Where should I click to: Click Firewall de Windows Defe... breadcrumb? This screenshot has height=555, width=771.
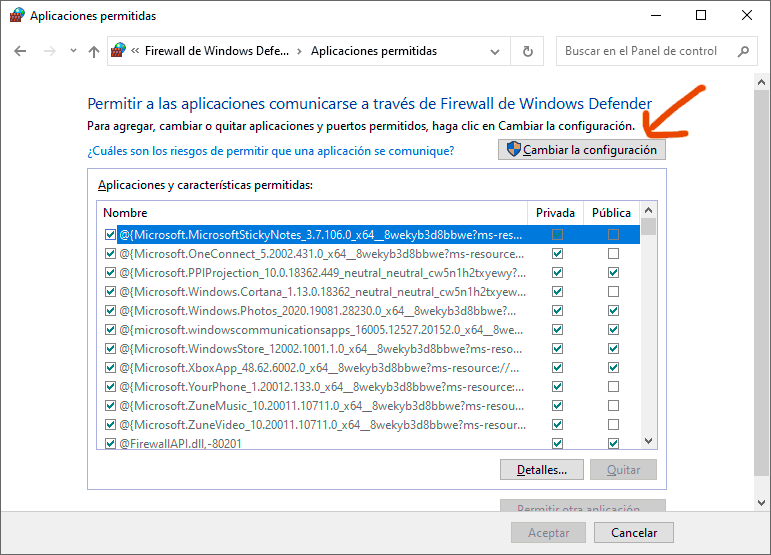click(217, 51)
